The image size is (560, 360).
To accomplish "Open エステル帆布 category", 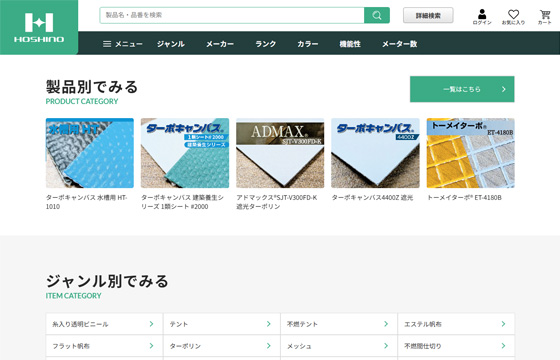I will tap(456, 324).
